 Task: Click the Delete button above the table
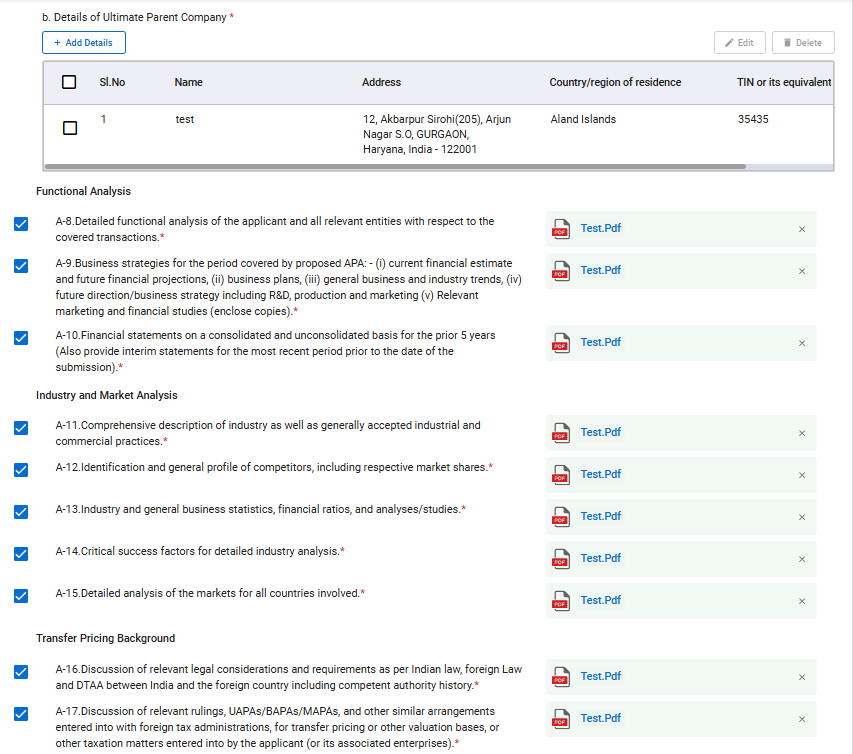tap(802, 43)
